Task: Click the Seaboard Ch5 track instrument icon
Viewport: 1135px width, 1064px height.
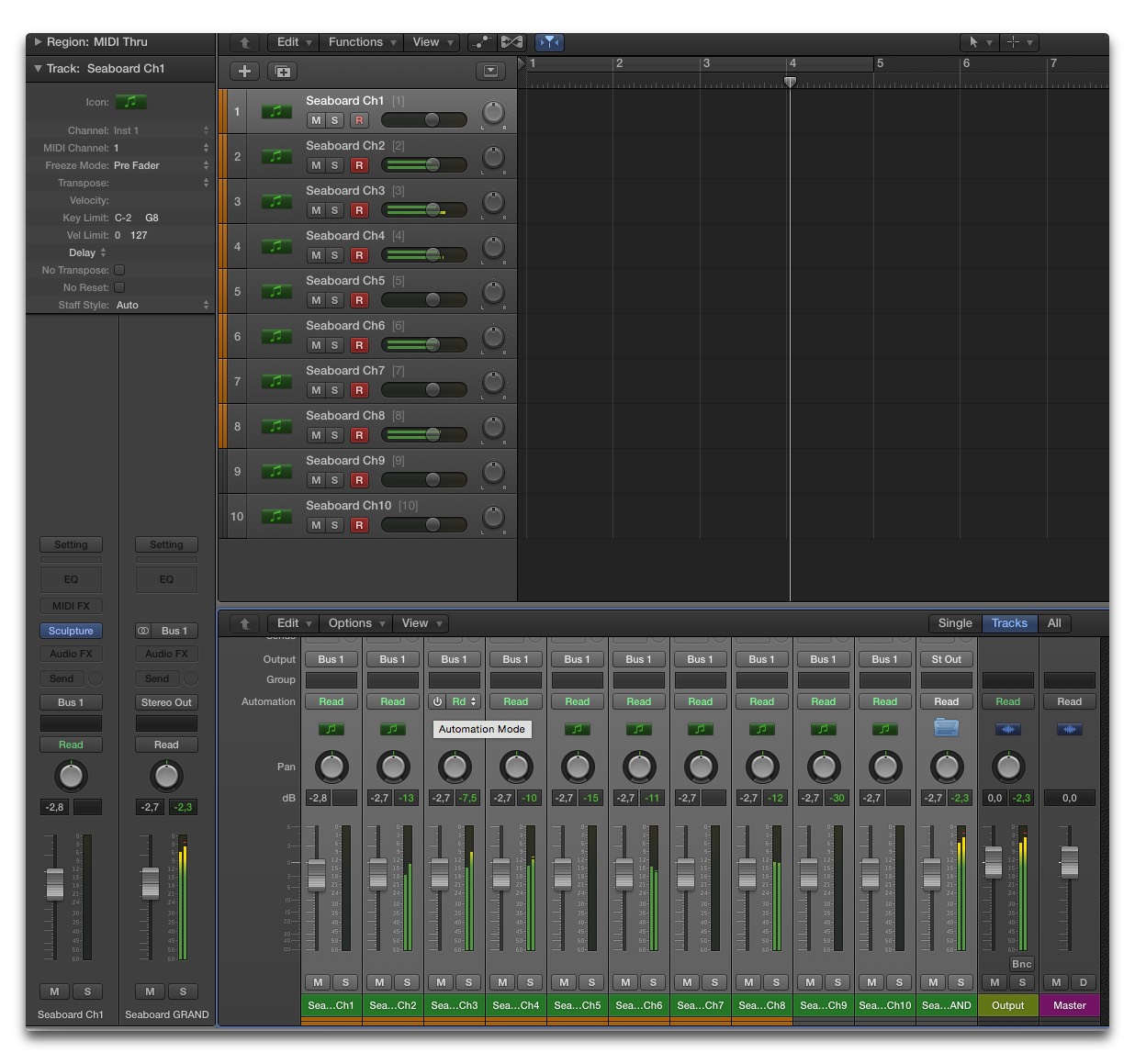Action: [x=276, y=292]
